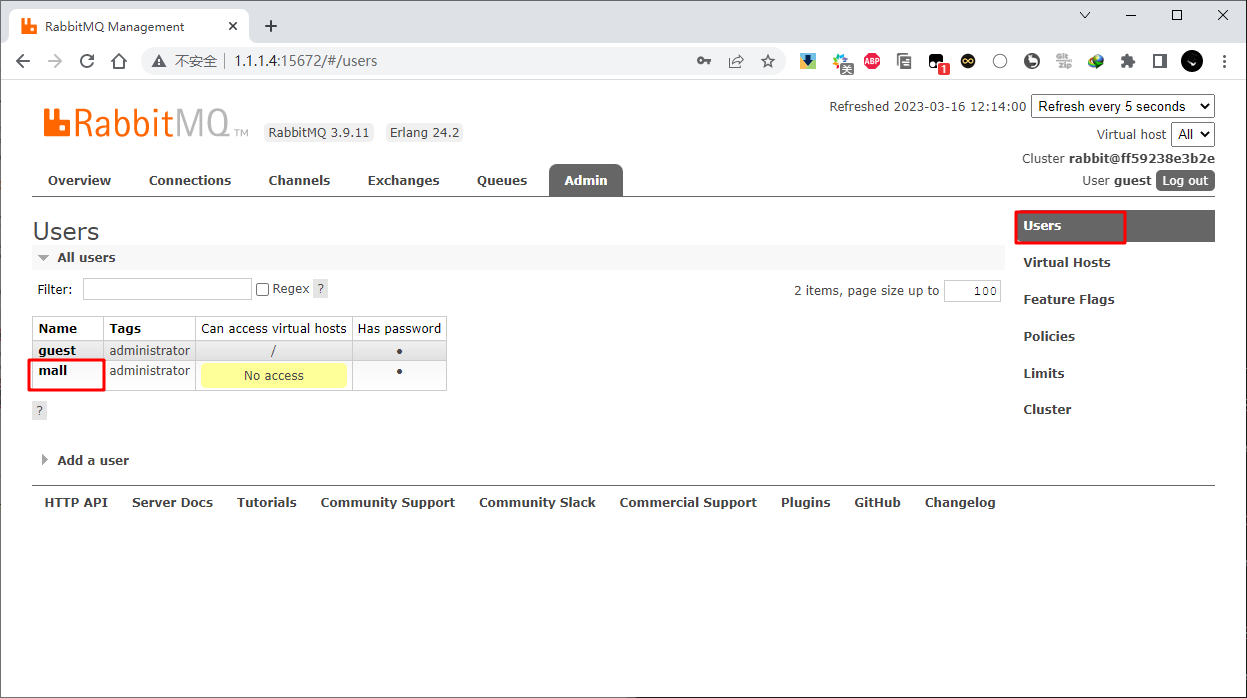Click the saved passwords key icon
The width and height of the screenshot is (1247, 698).
(704, 61)
